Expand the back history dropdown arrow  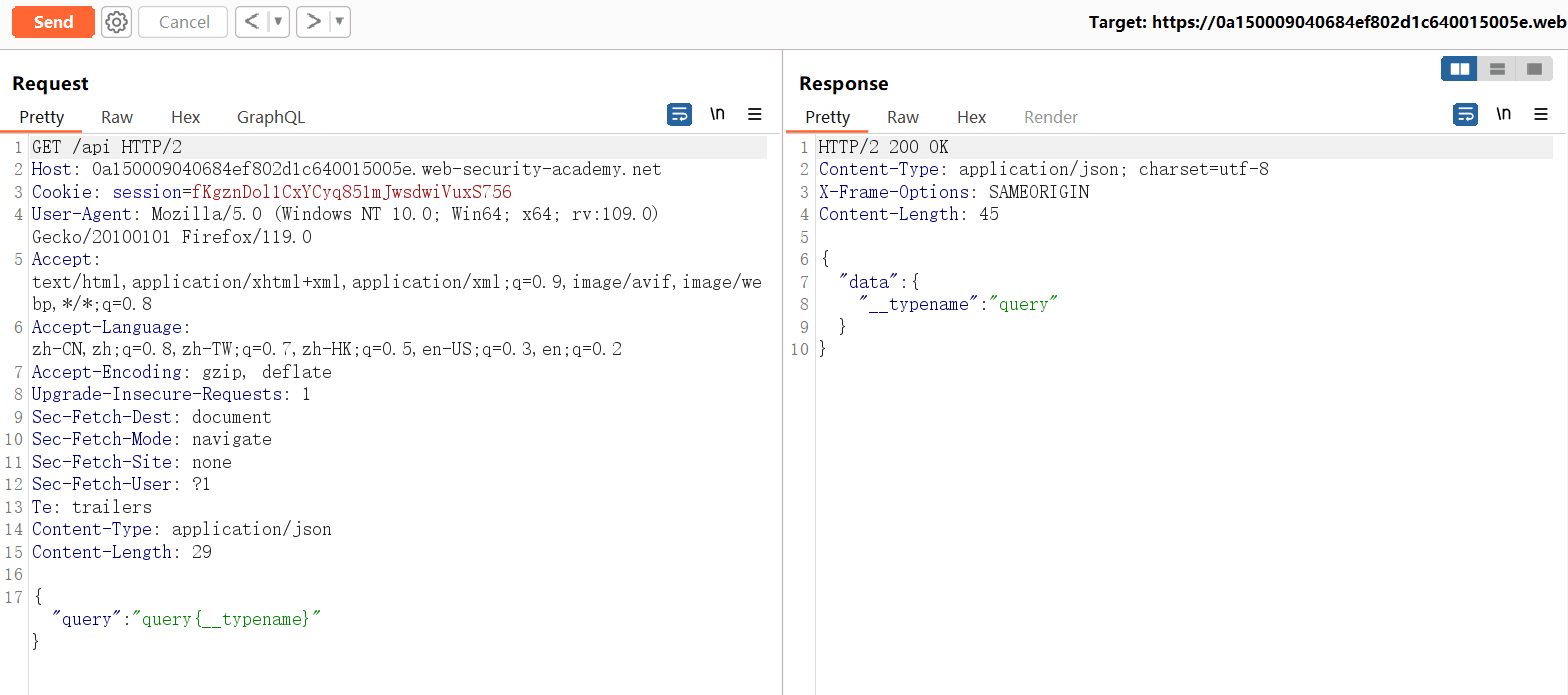(x=278, y=22)
